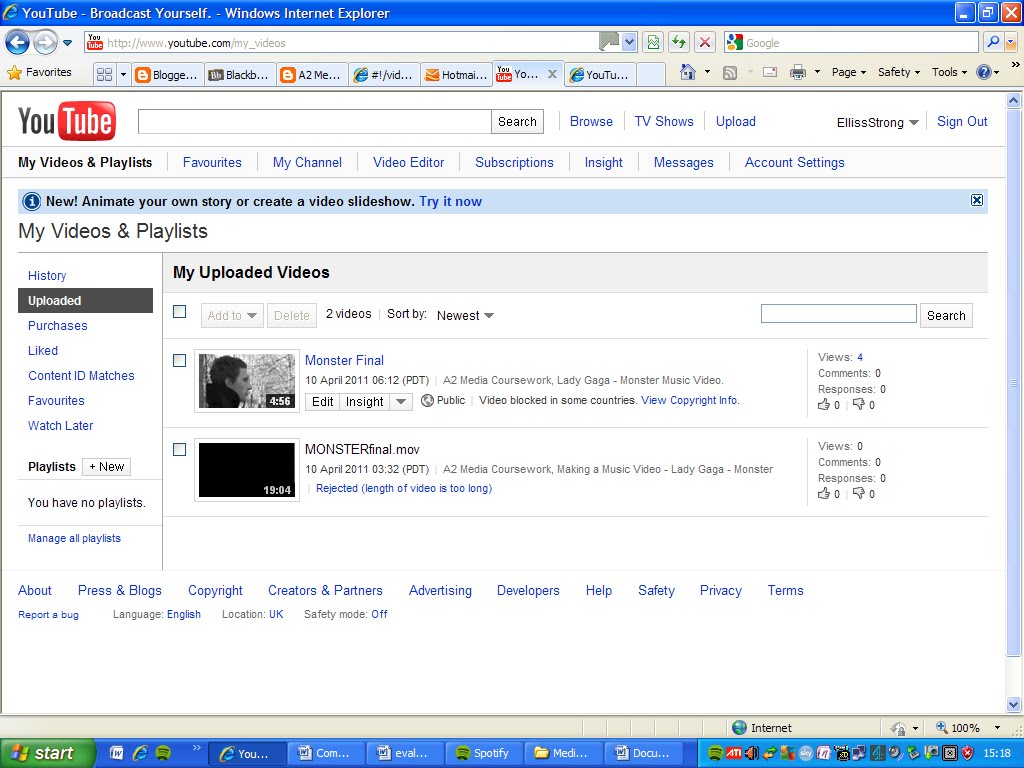
Task: Tick the checkbox for Monster Final
Action: coord(180,360)
